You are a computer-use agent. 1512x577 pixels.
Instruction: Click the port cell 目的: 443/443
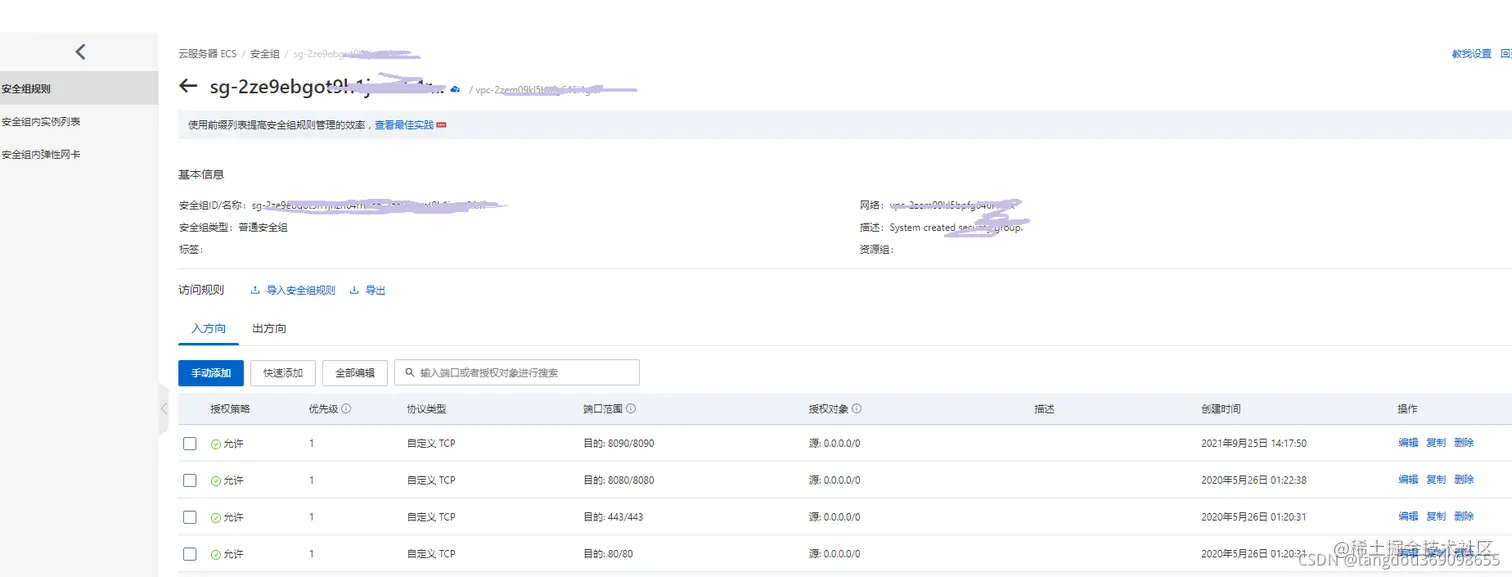point(613,517)
